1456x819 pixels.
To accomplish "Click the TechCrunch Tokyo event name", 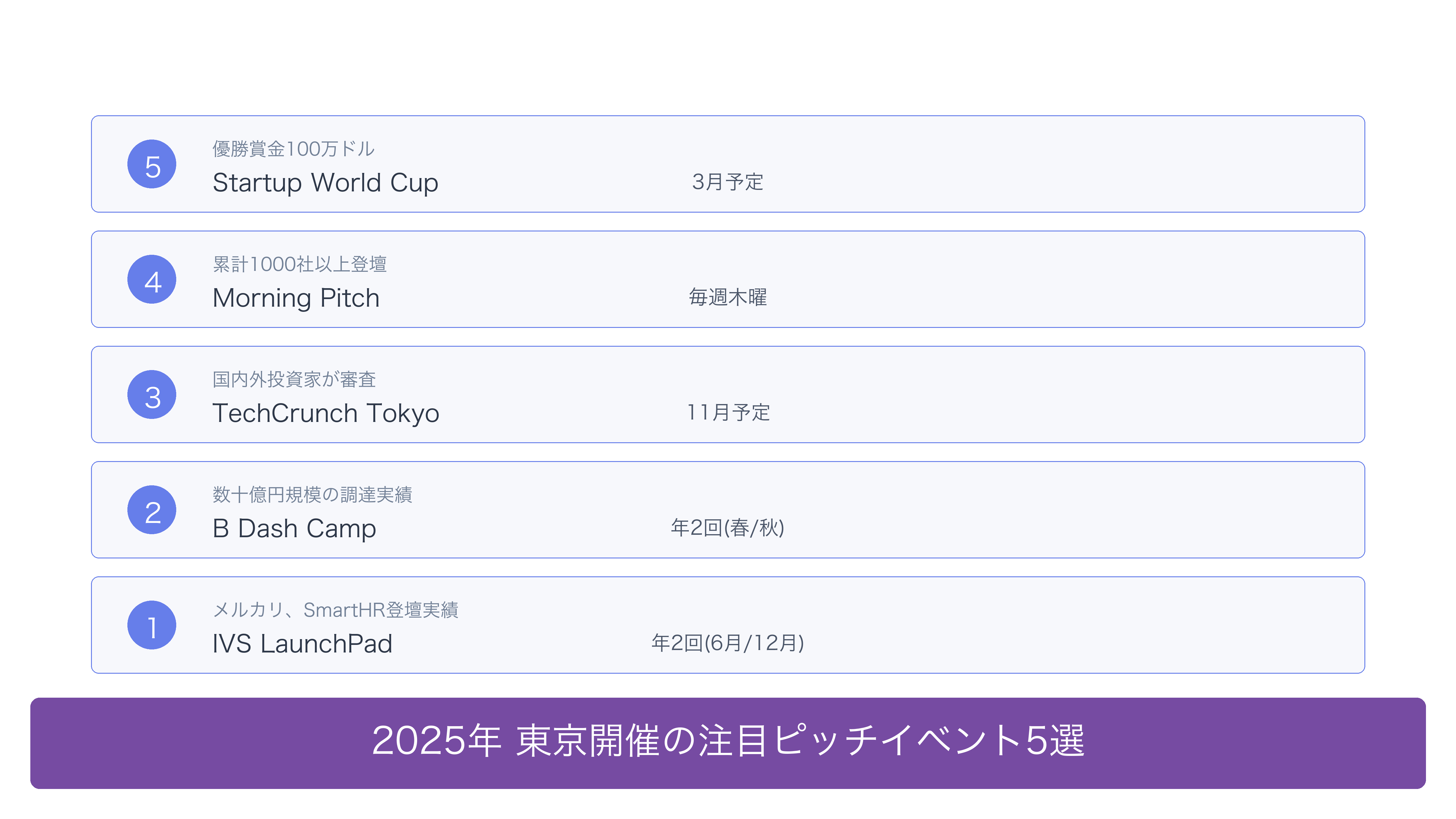I will 325,414.
